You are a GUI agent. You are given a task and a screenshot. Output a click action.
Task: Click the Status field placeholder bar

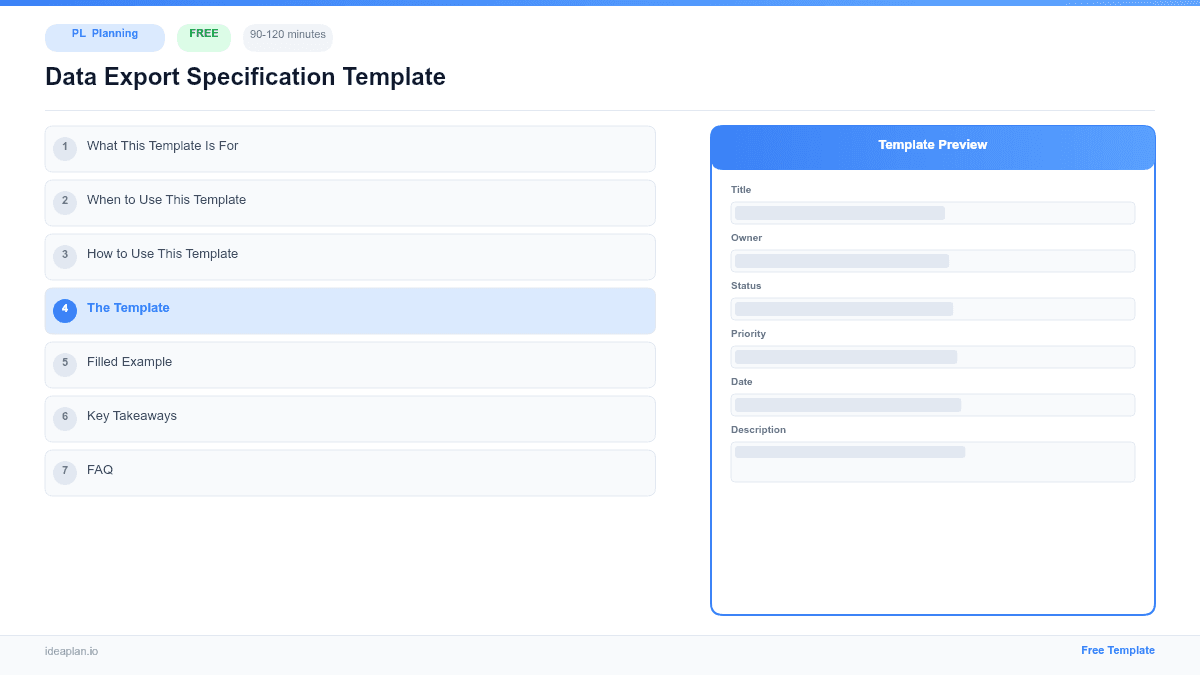(x=932, y=309)
